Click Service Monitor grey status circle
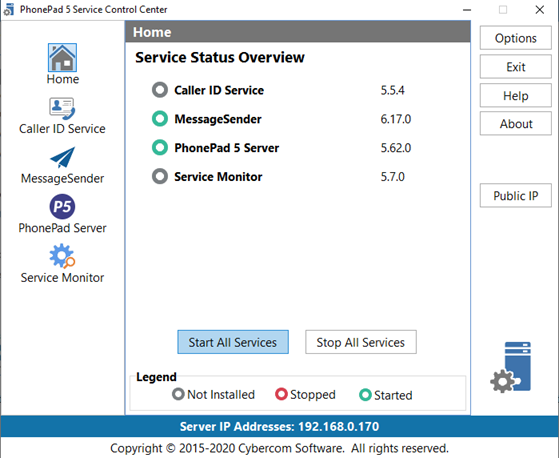 click(x=160, y=176)
